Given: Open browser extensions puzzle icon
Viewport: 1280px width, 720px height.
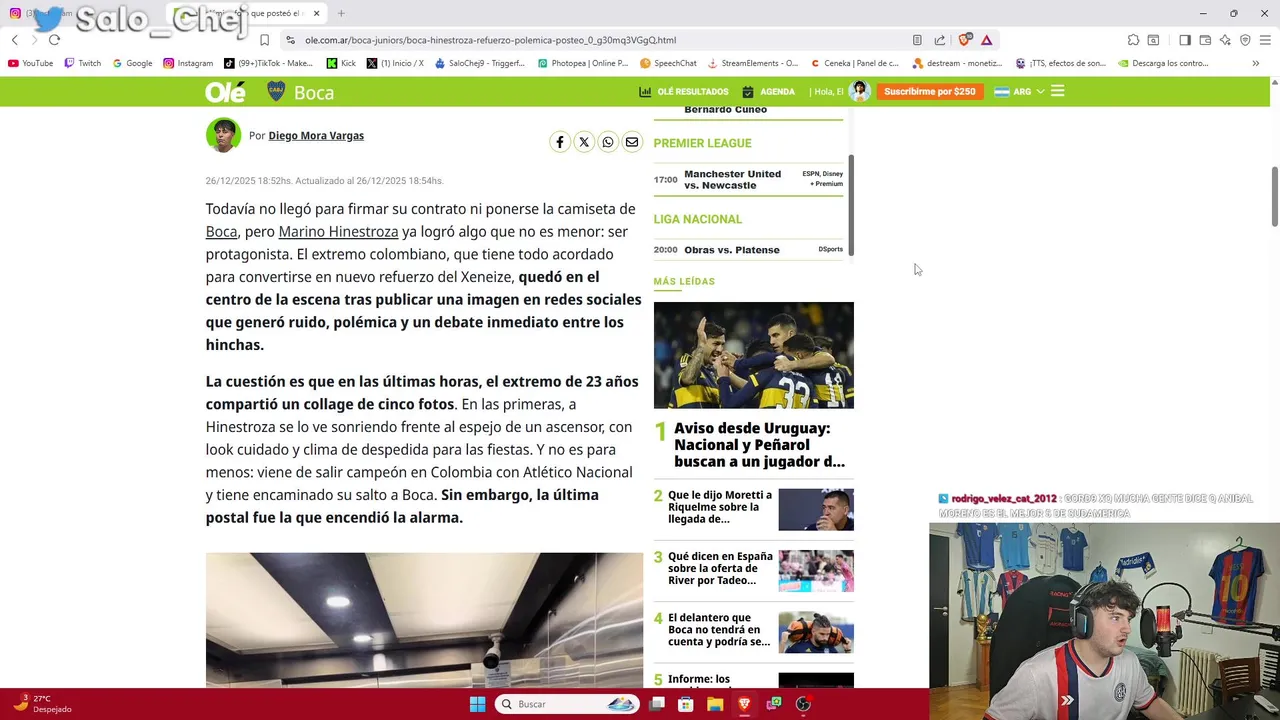Looking at the screenshot, I should [1133, 40].
